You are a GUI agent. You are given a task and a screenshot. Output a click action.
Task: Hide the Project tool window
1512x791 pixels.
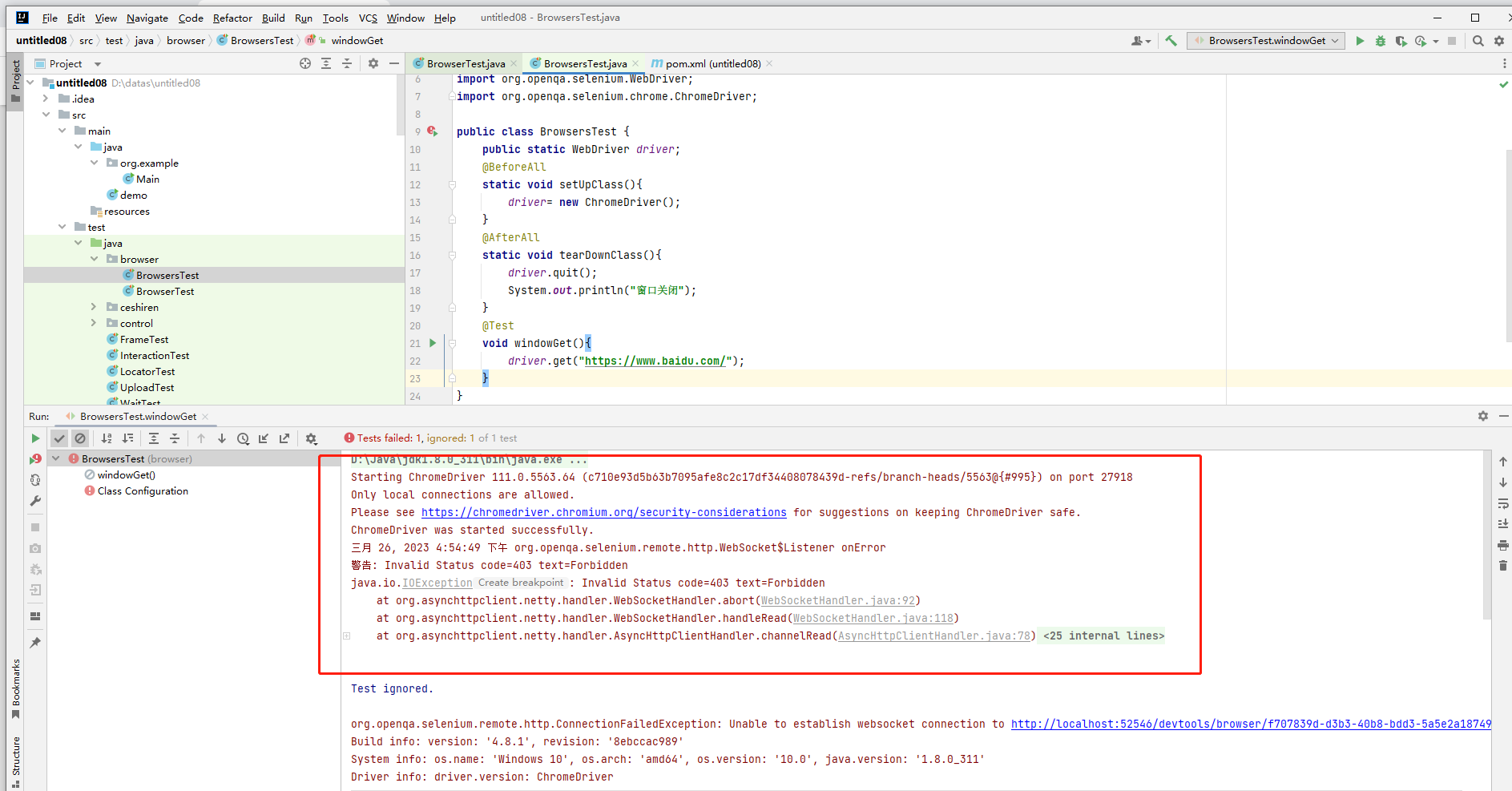[394, 63]
